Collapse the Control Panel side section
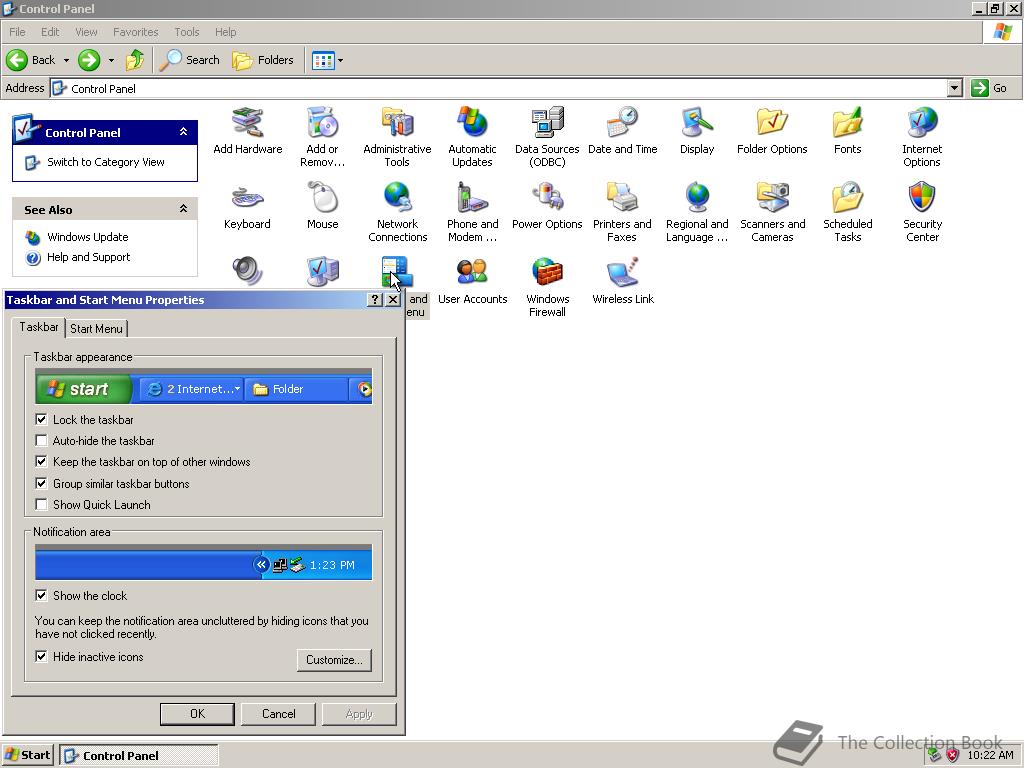Screen dimensions: 1024x768 [184, 132]
